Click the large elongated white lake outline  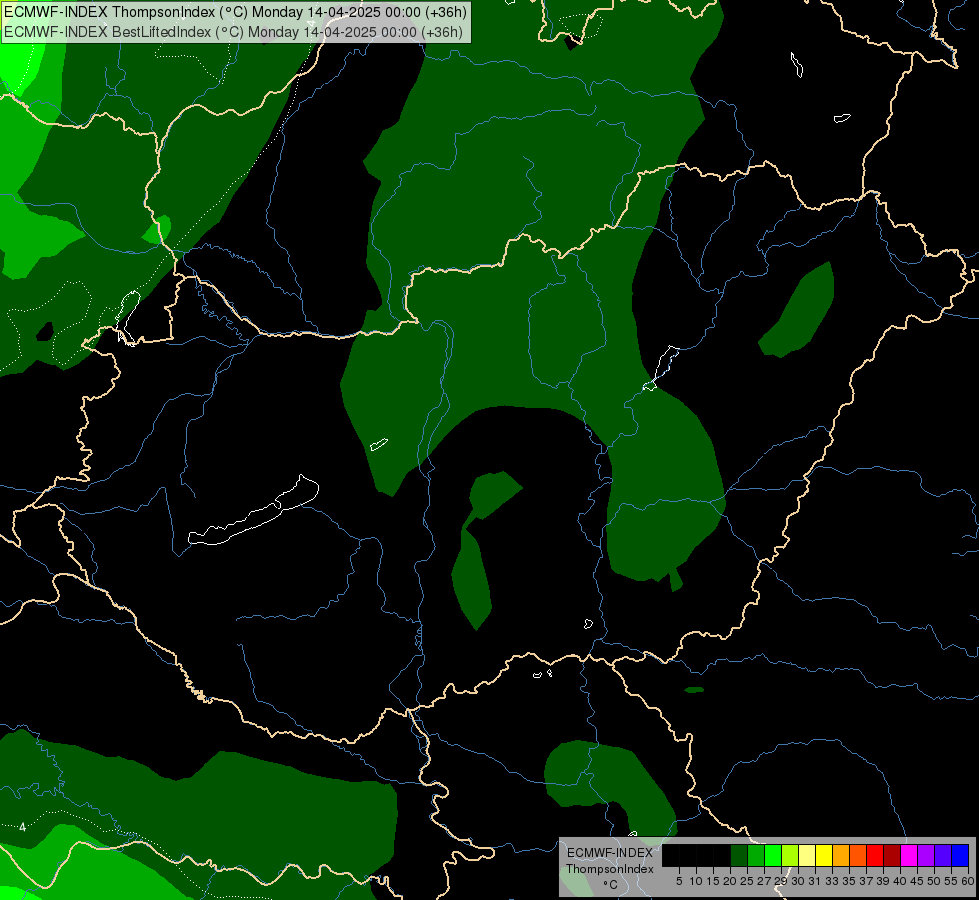253,512
